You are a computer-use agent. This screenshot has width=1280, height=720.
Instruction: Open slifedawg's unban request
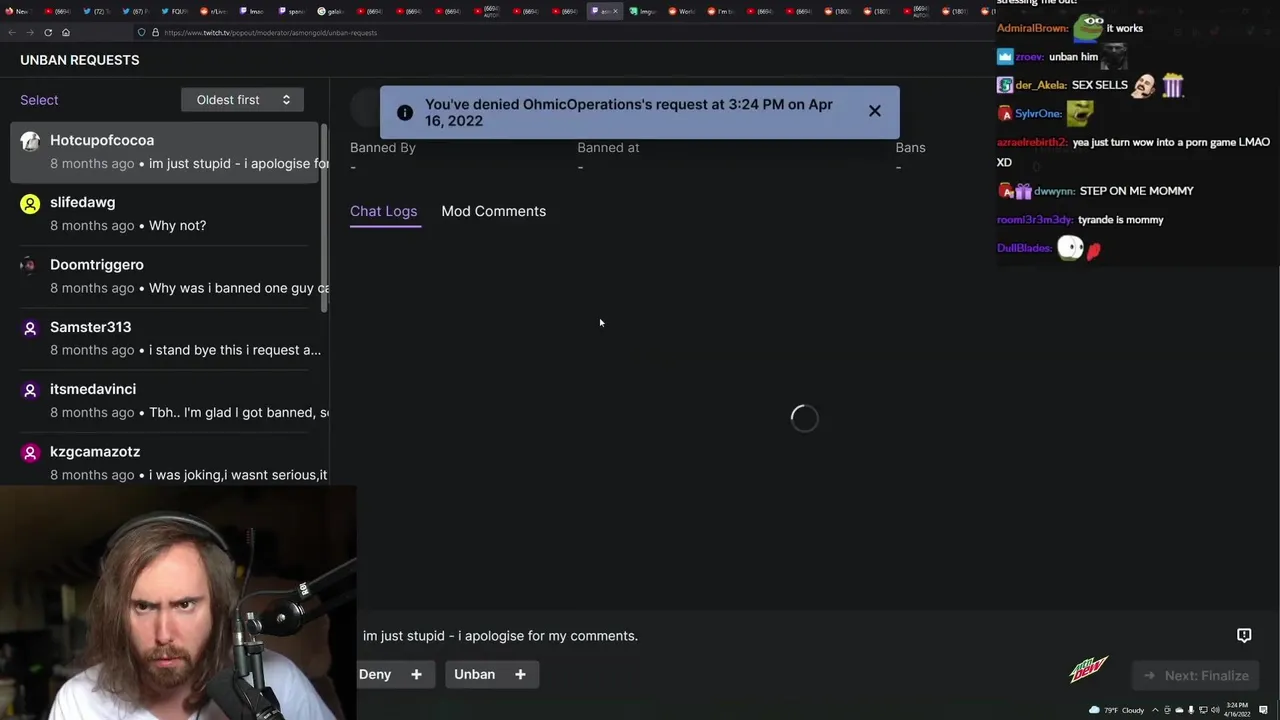pos(166,214)
